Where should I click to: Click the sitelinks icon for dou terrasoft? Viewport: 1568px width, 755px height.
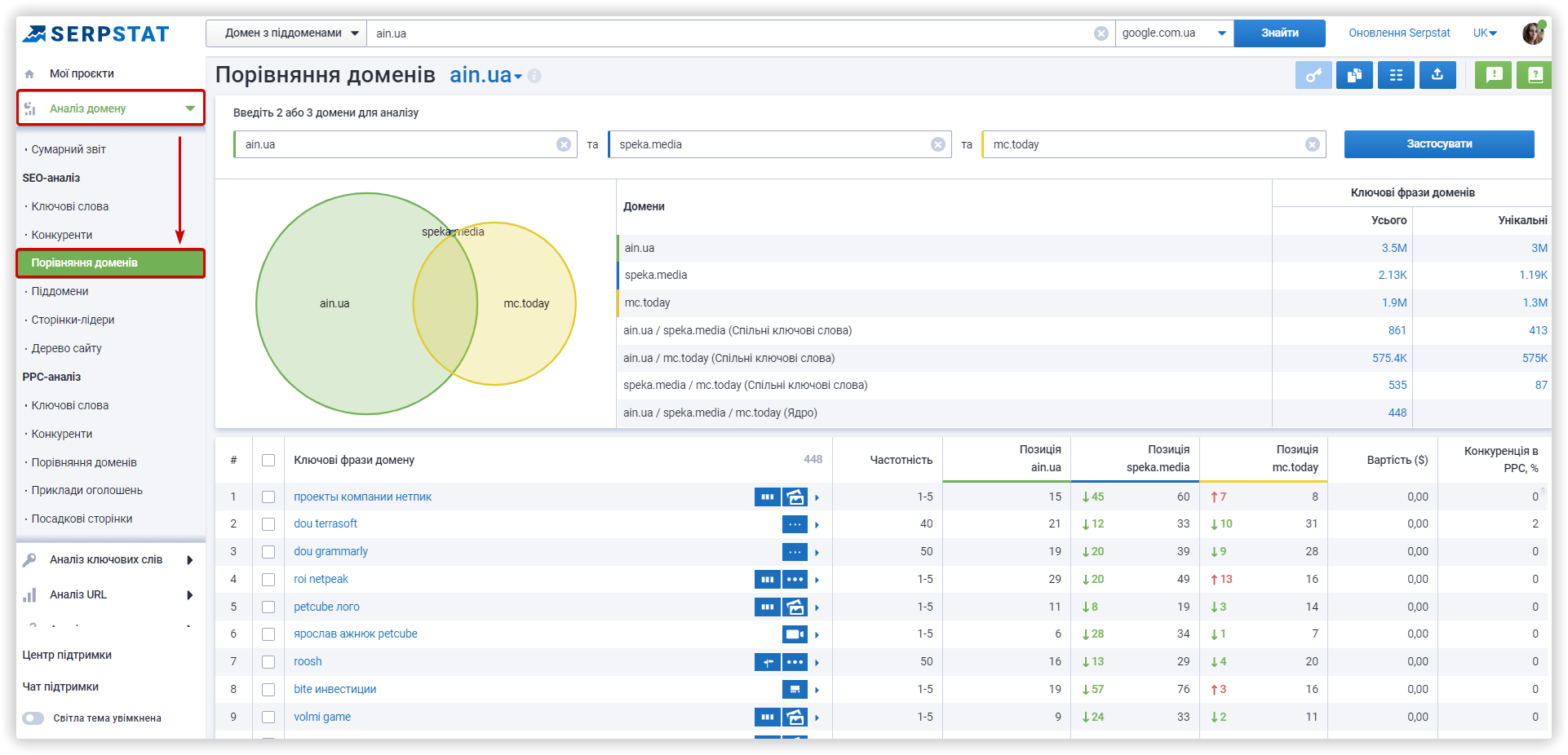click(x=795, y=524)
